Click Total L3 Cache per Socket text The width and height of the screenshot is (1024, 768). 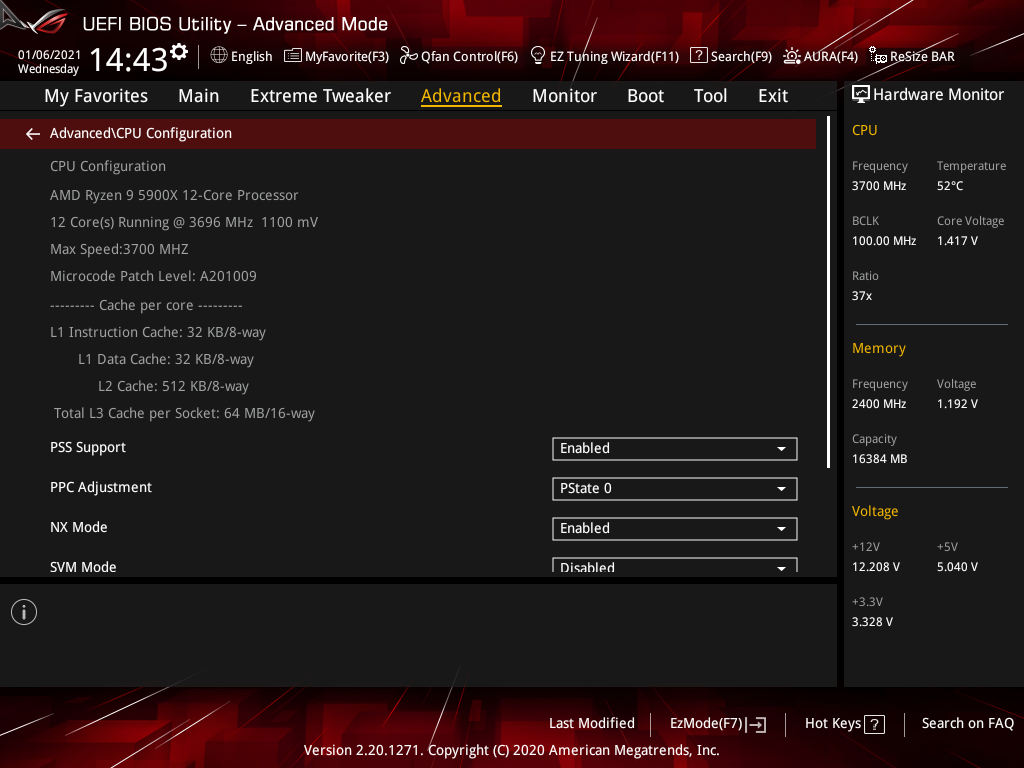click(184, 413)
